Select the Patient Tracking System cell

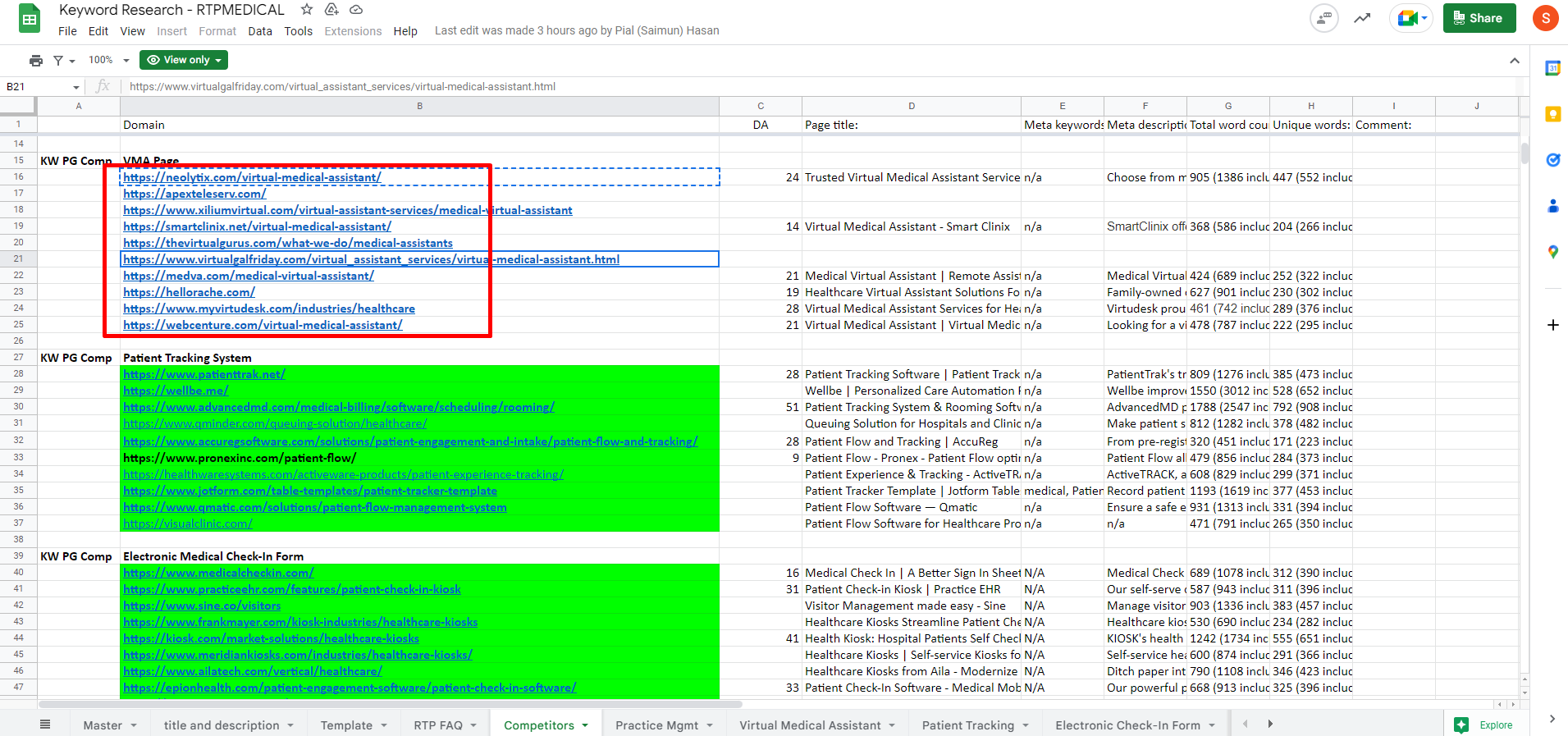pos(419,358)
